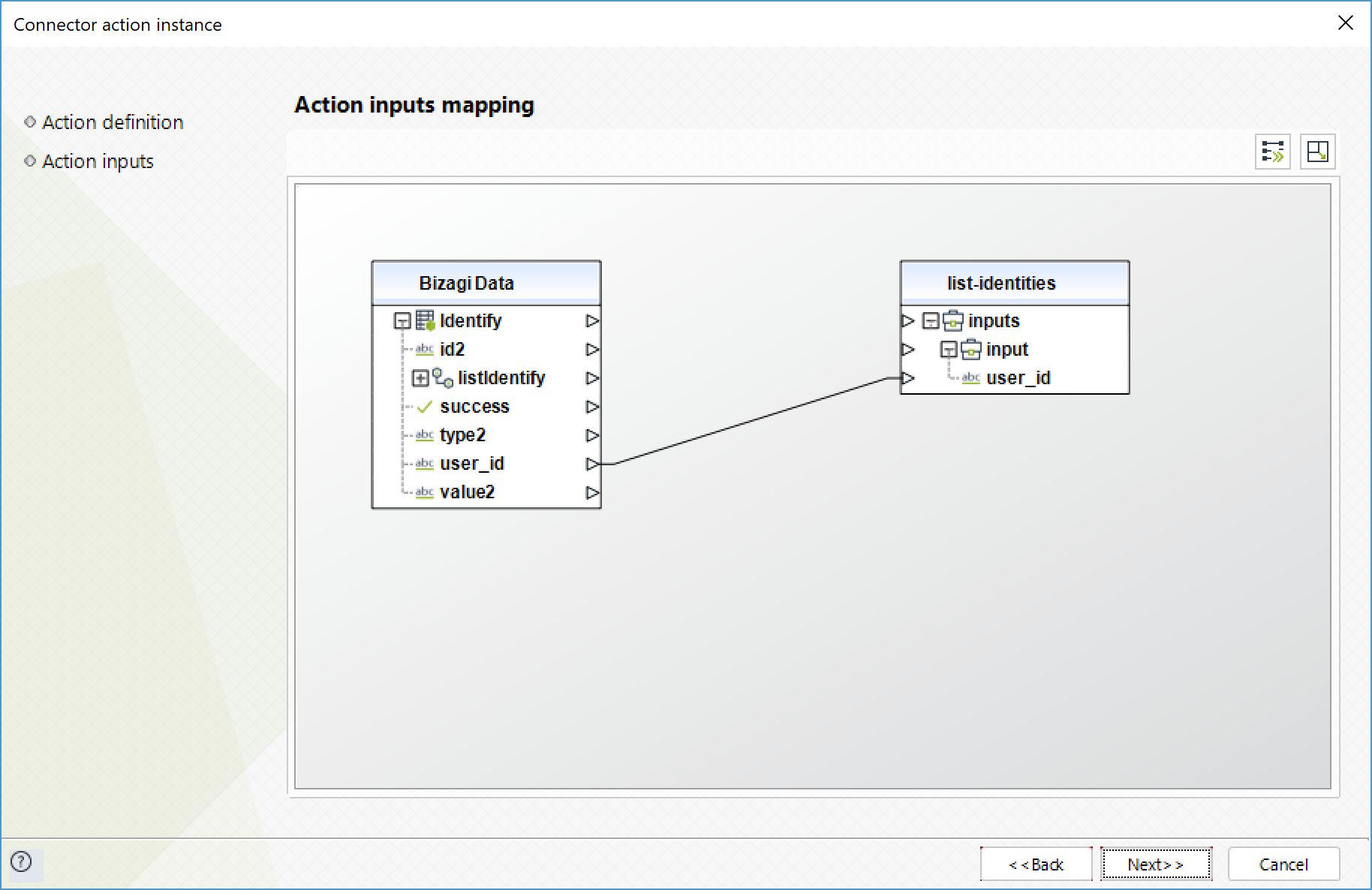Click the Bizagi Data box header
Viewport: 1372px width, 890px height.
[486, 283]
